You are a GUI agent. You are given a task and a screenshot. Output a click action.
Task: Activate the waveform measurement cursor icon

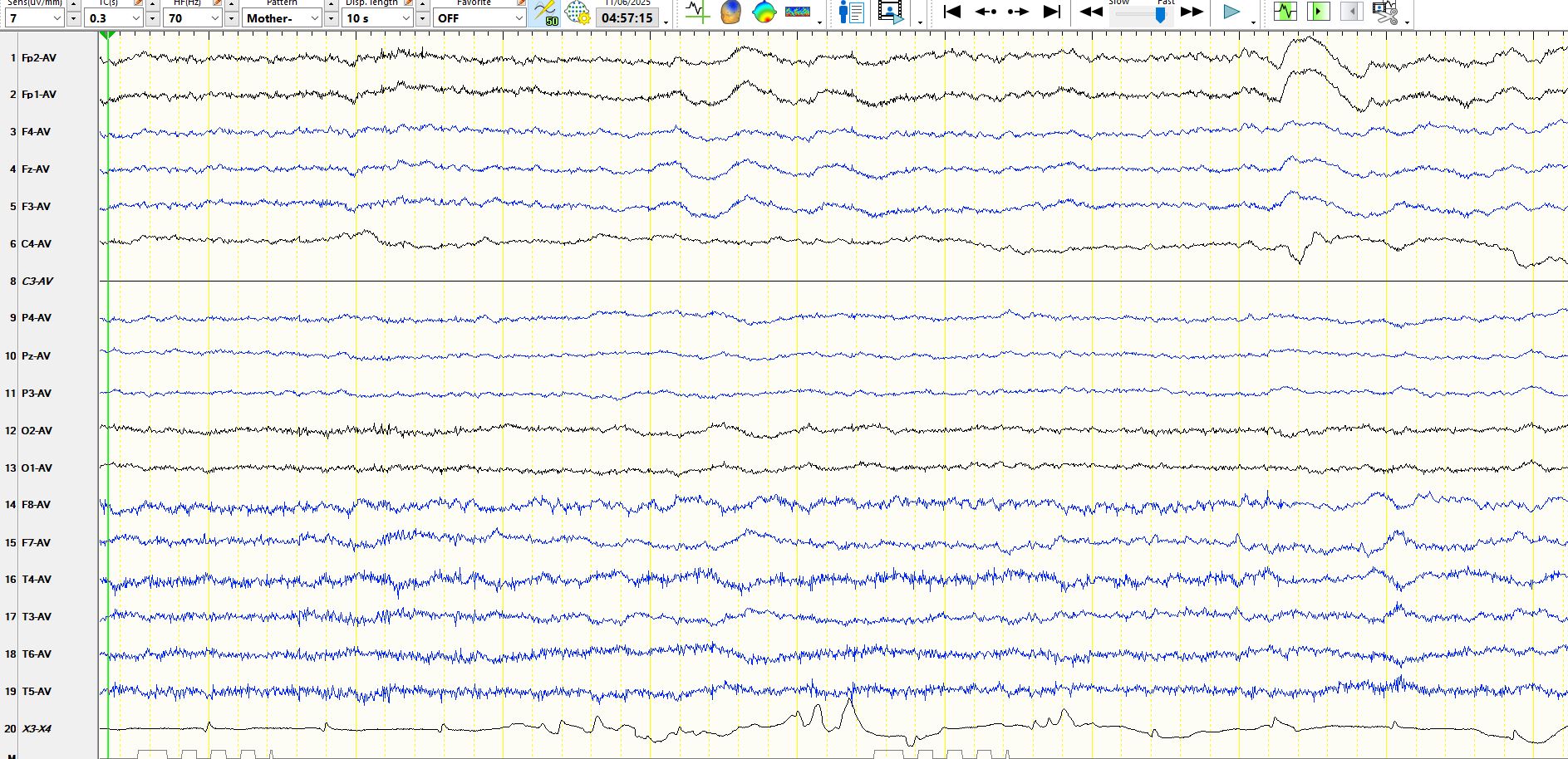pyautogui.click(x=696, y=12)
